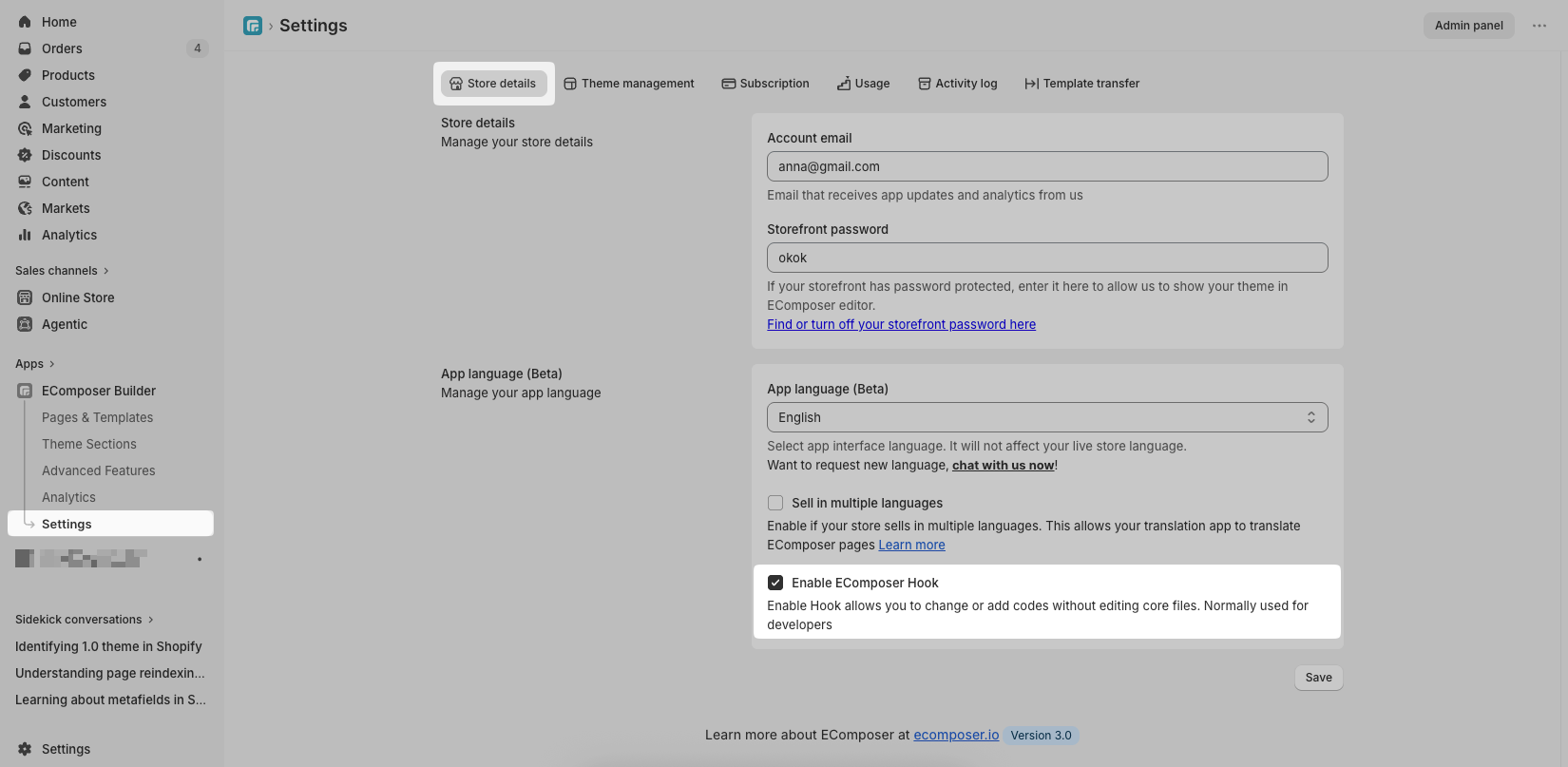Click the Version 3.0 badge
The width and height of the screenshot is (1568, 767).
pos(1042,736)
